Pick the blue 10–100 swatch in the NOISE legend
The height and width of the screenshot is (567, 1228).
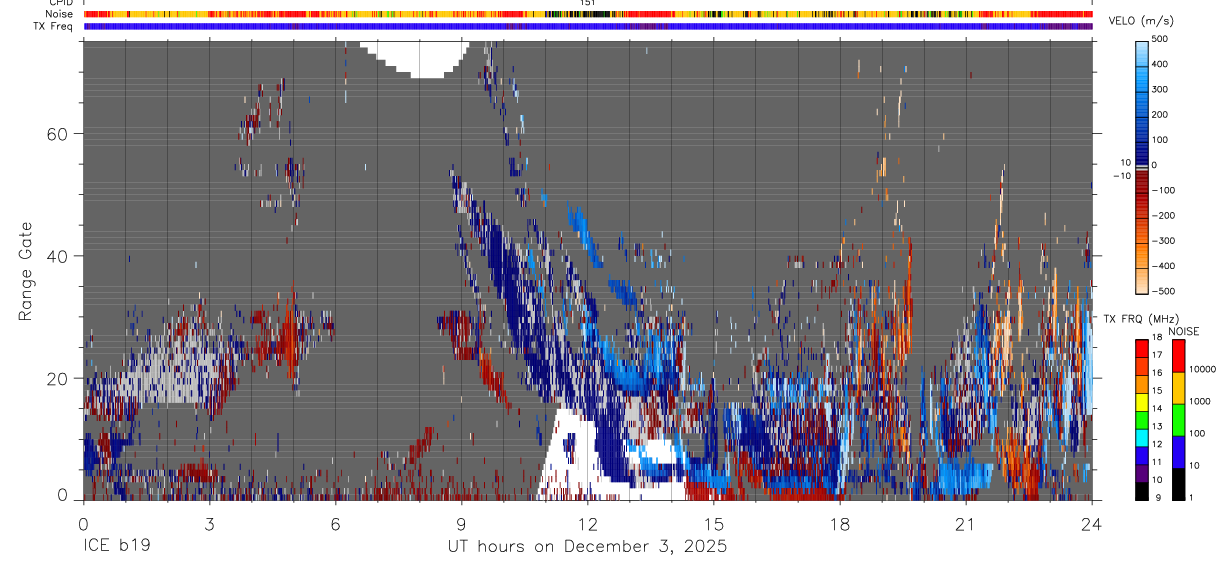point(1178,452)
